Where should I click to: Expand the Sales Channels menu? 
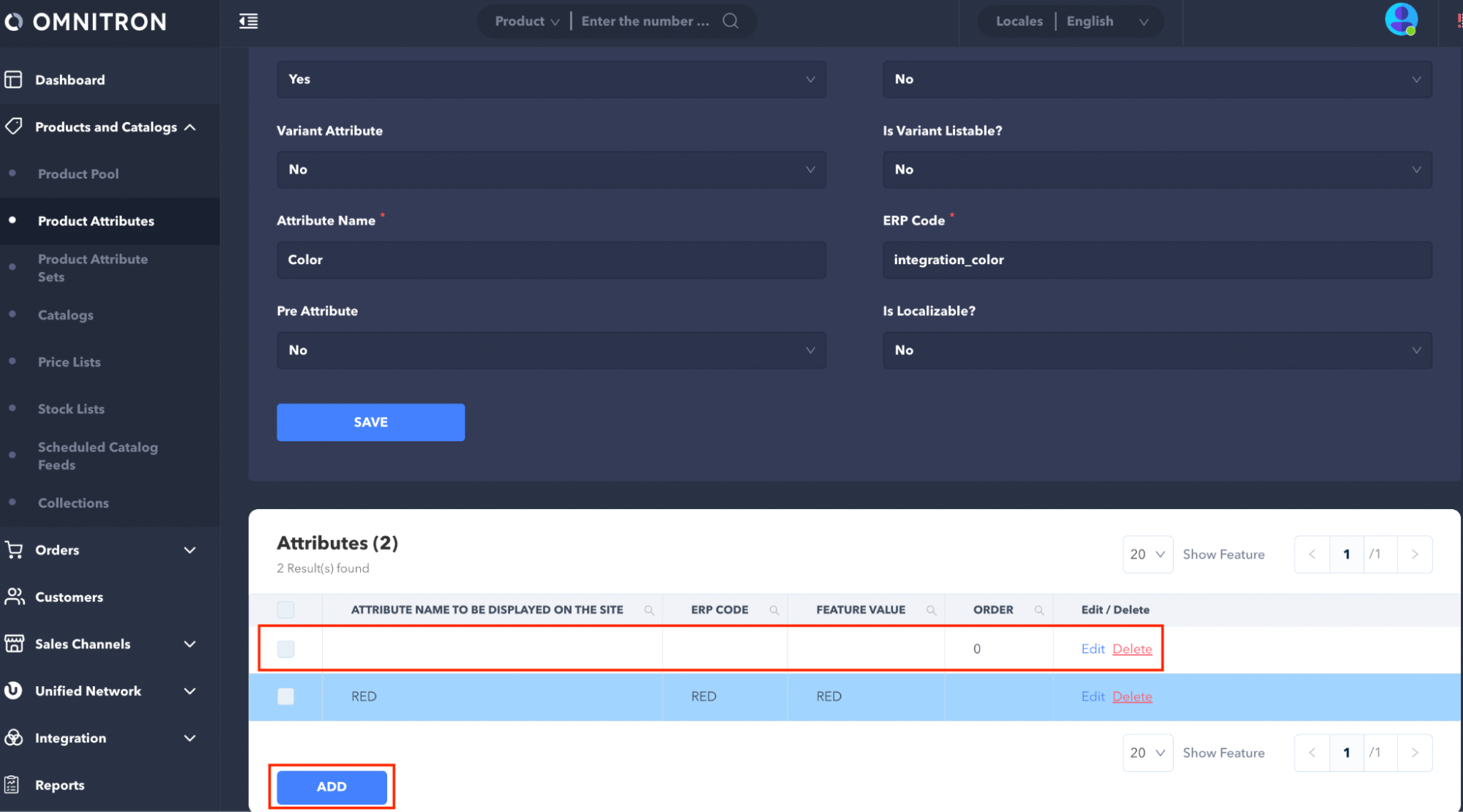190,644
